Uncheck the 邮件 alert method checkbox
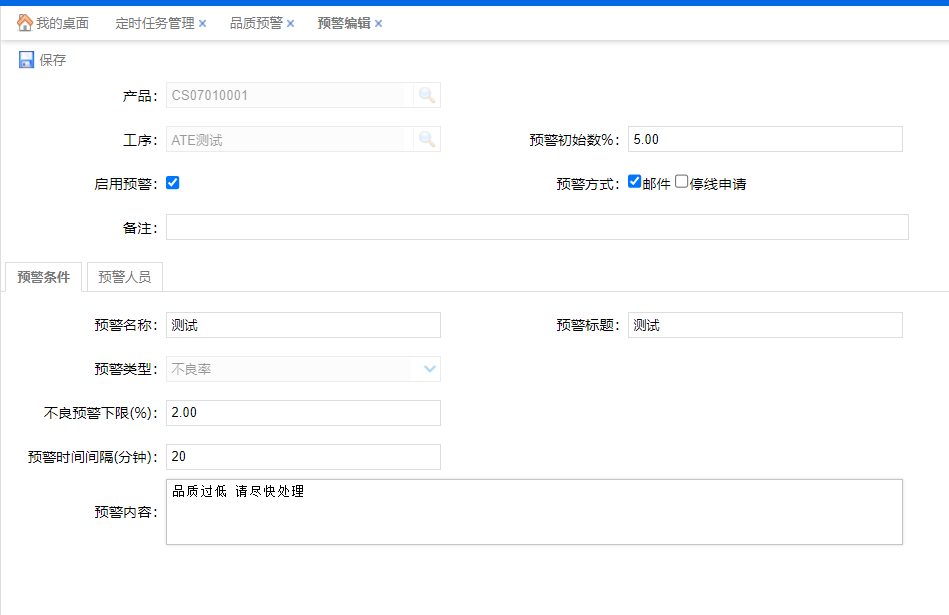This screenshot has width=949, height=615. [x=634, y=182]
